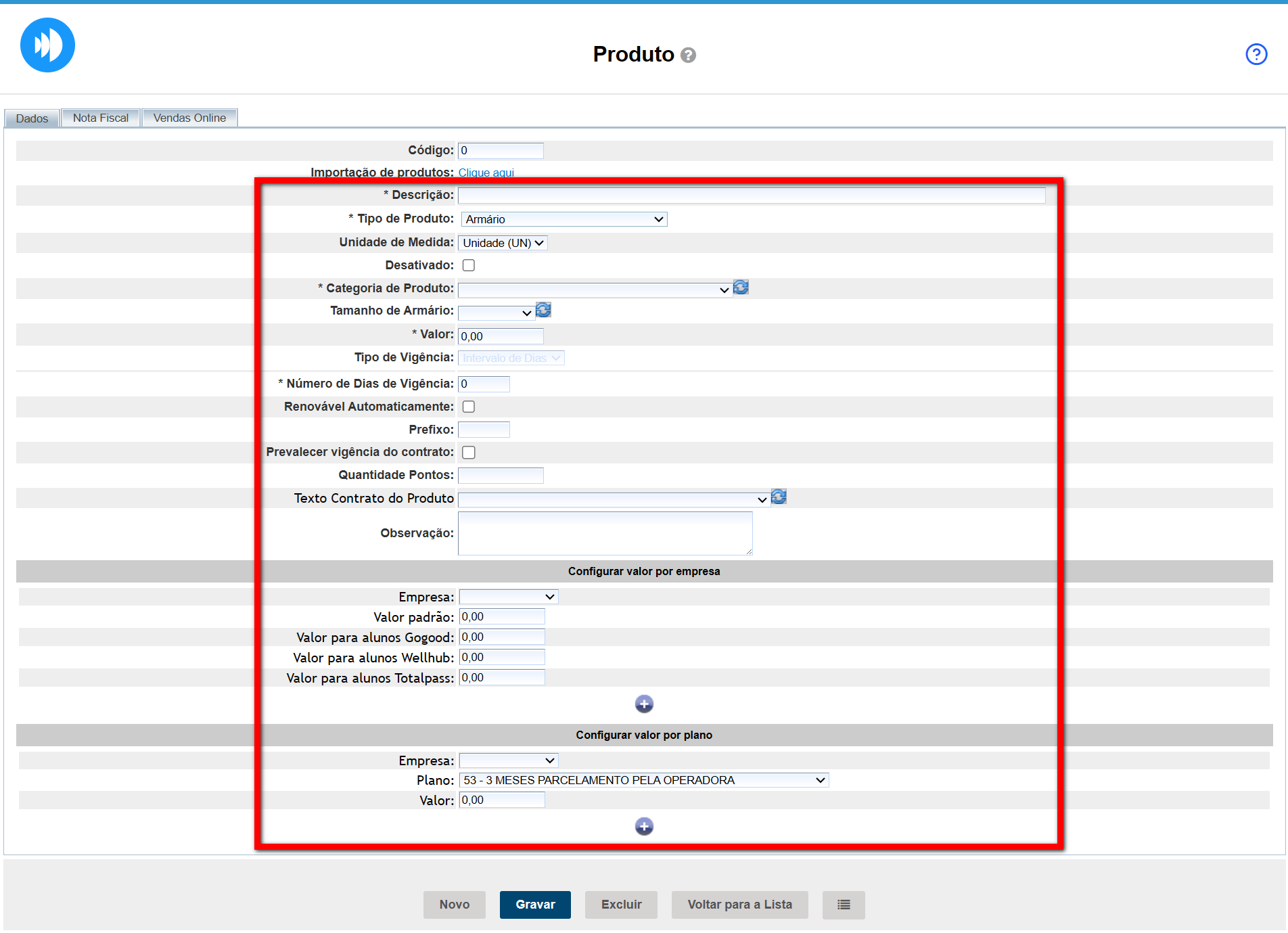The width and height of the screenshot is (1288, 933).
Task: Refresh the Categoria de Produto list
Action: [x=741, y=288]
